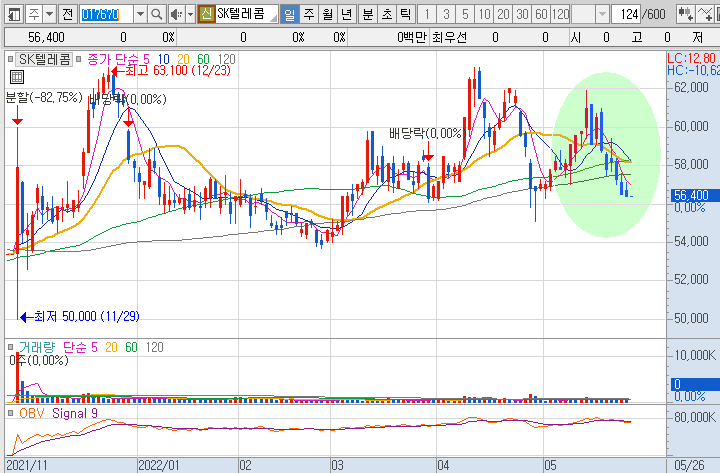Viewport: 720px width, 473px height.
Task: Choose interval 20 button
Action: pos(504,15)
